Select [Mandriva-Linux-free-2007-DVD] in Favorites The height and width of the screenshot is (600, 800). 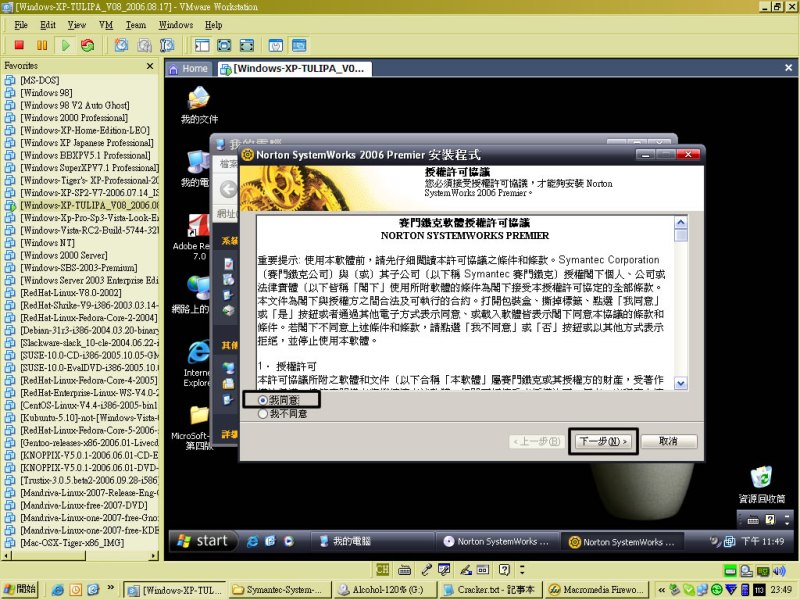[x=84, y=505]
